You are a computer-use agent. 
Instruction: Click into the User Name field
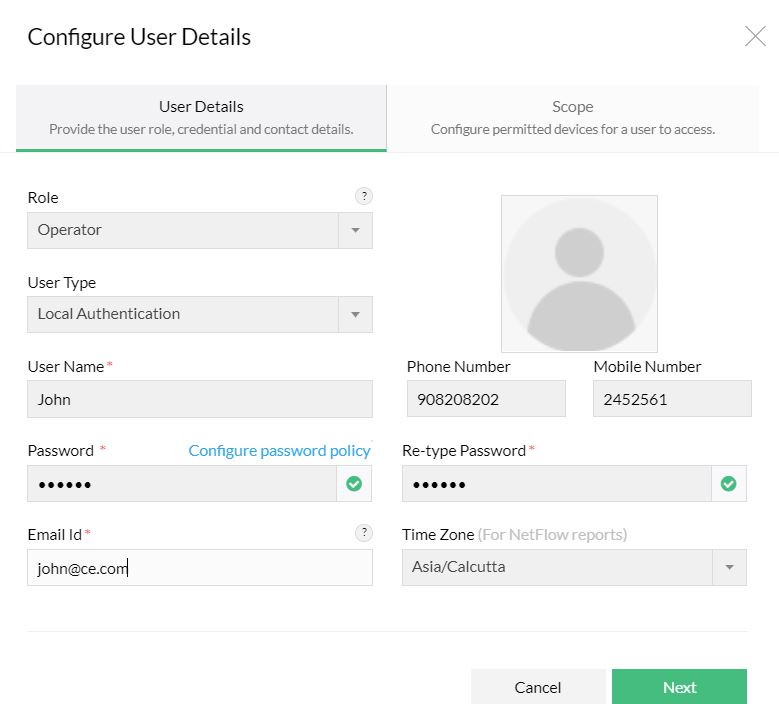199,399
